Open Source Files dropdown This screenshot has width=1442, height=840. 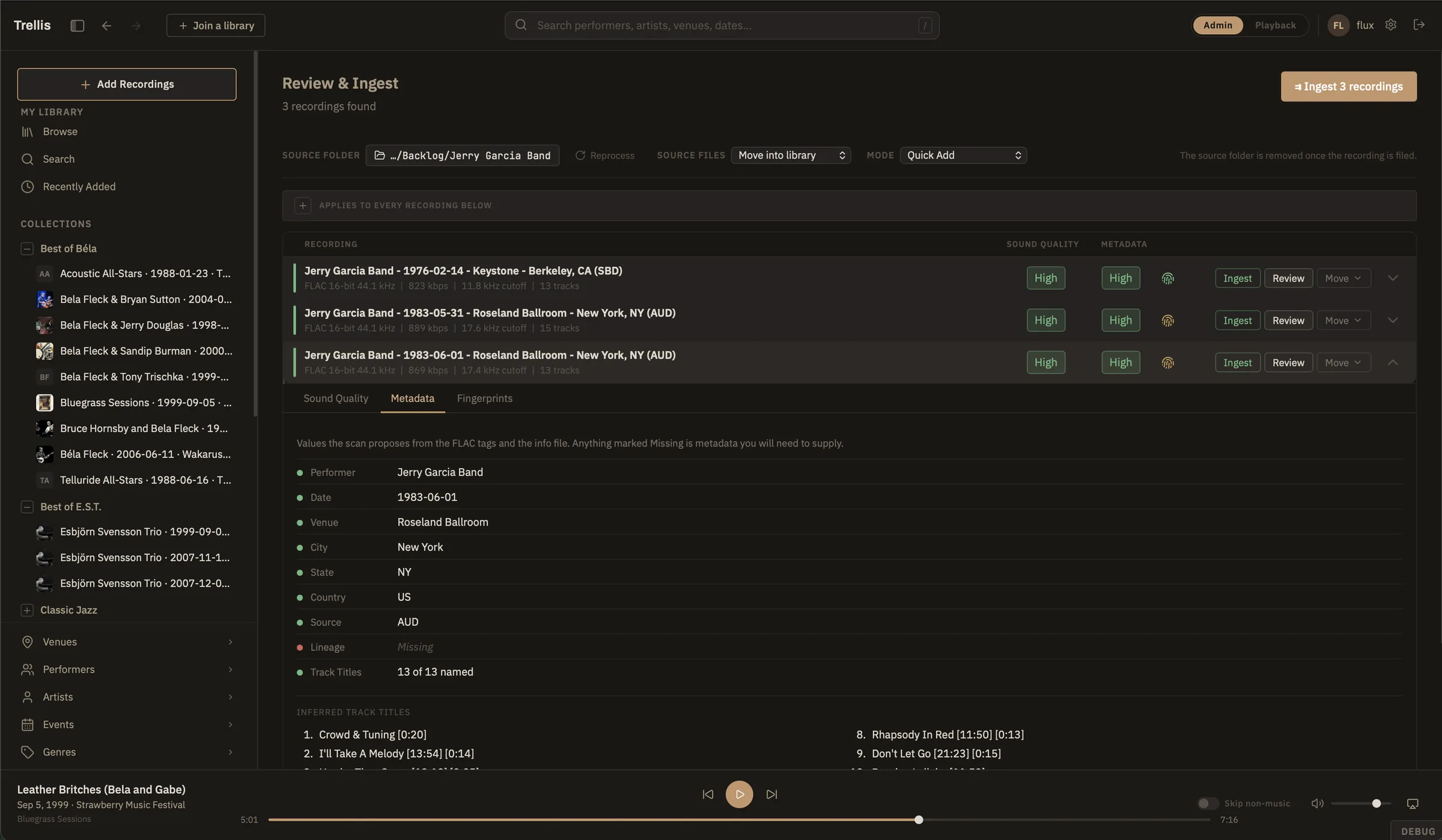pos(791,155)
